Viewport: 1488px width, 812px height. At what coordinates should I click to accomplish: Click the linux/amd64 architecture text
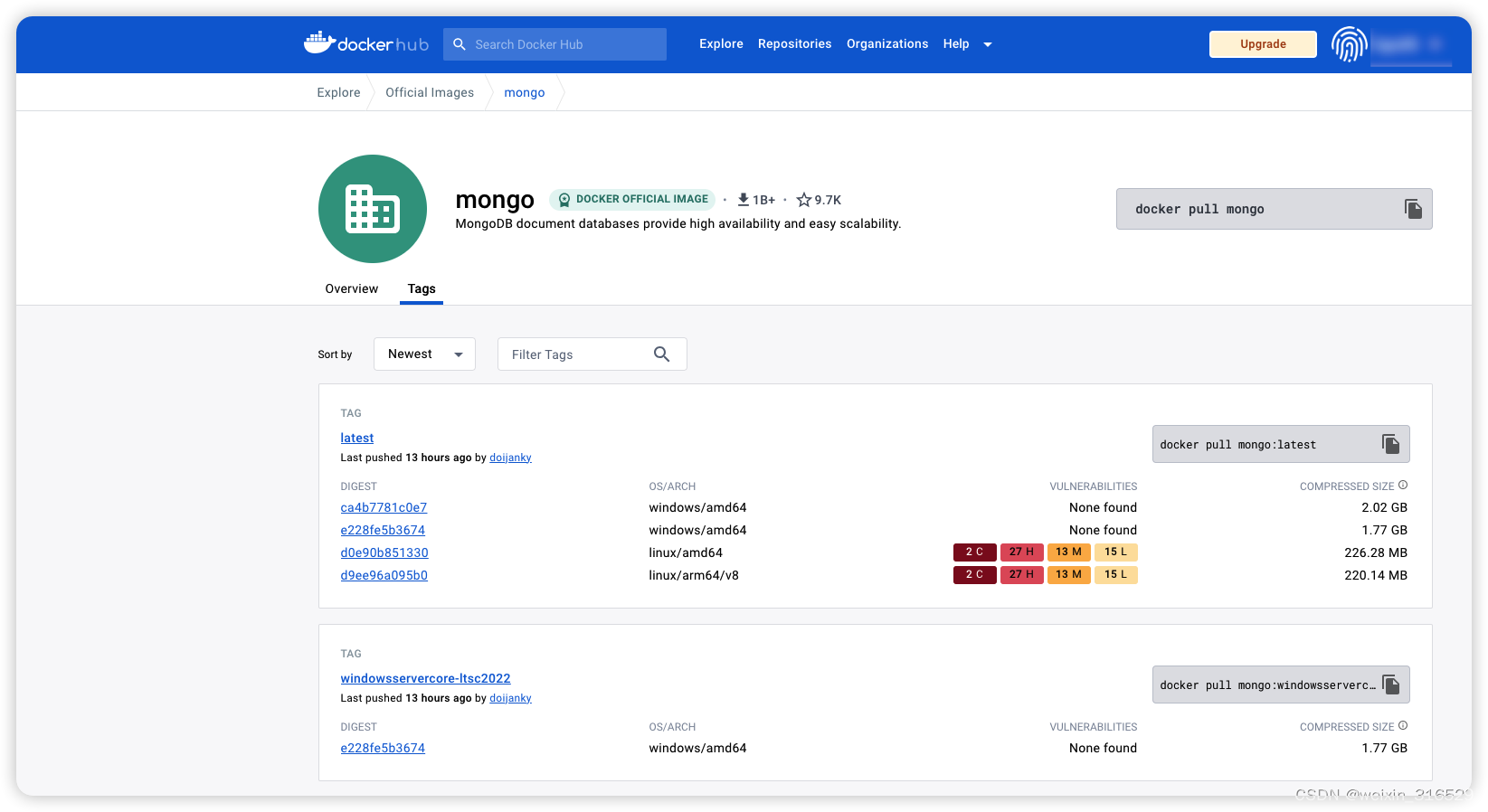pyautogui.click(x=686, y=552)
